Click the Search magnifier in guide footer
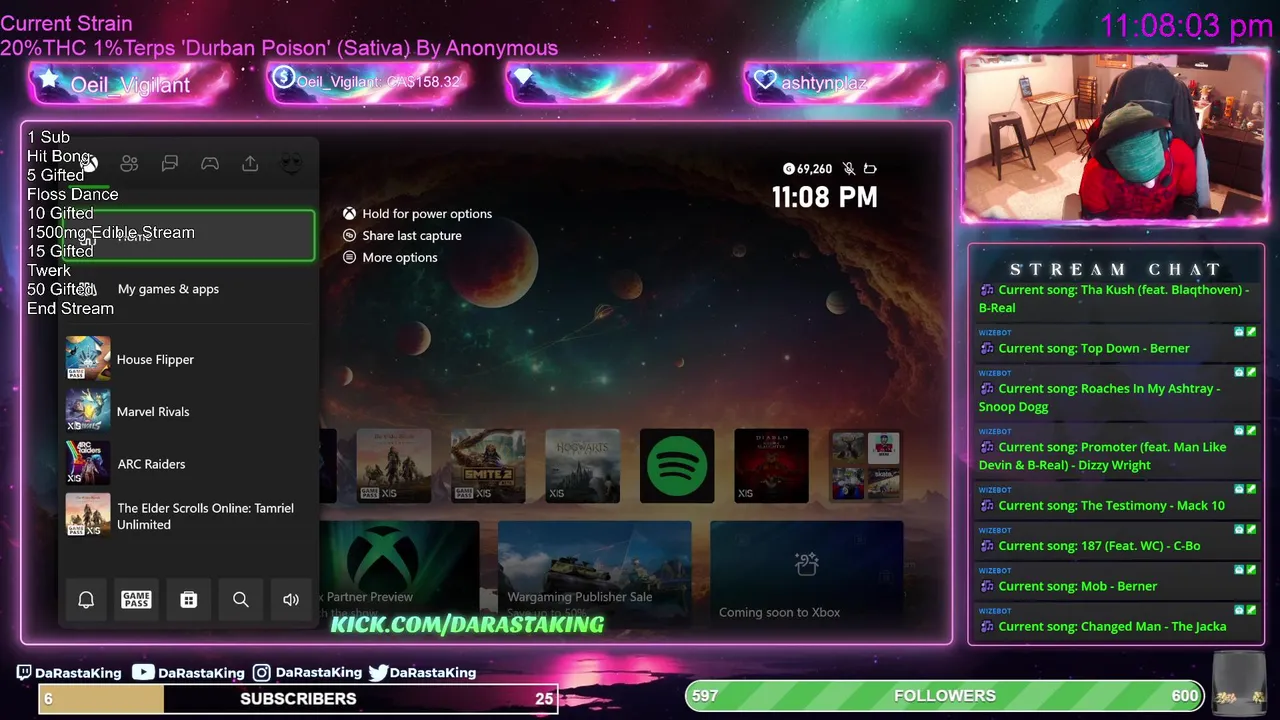 [240, 599]
